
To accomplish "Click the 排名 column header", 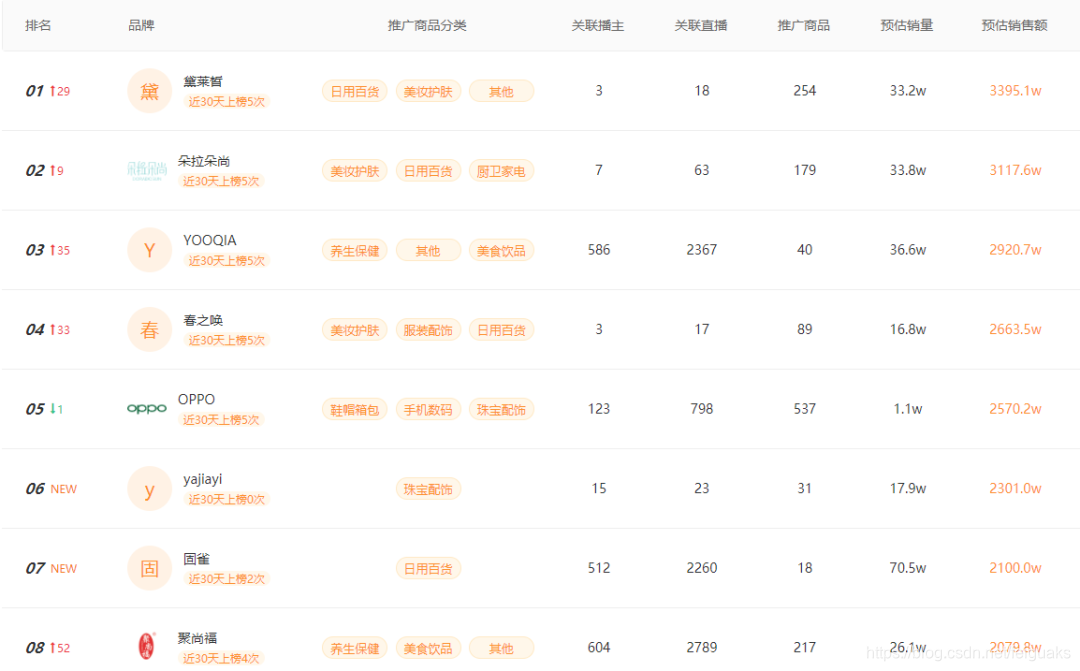I will click(x=38, y=25).
